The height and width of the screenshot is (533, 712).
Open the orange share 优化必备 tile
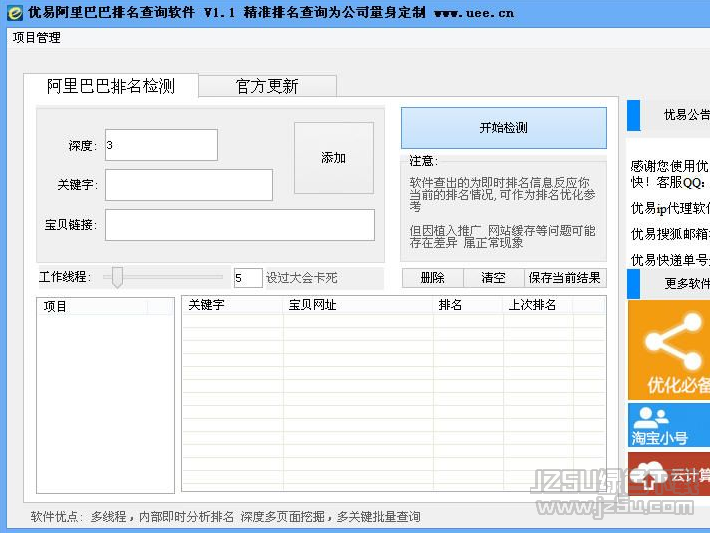click(x=669, y=350)
